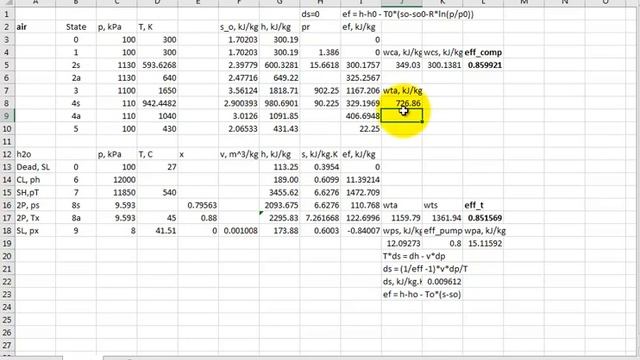Image resolution: width=640 pixels, height=360 pixels.
Task: Click the 2093.675 cell
Action: (280, 205)
